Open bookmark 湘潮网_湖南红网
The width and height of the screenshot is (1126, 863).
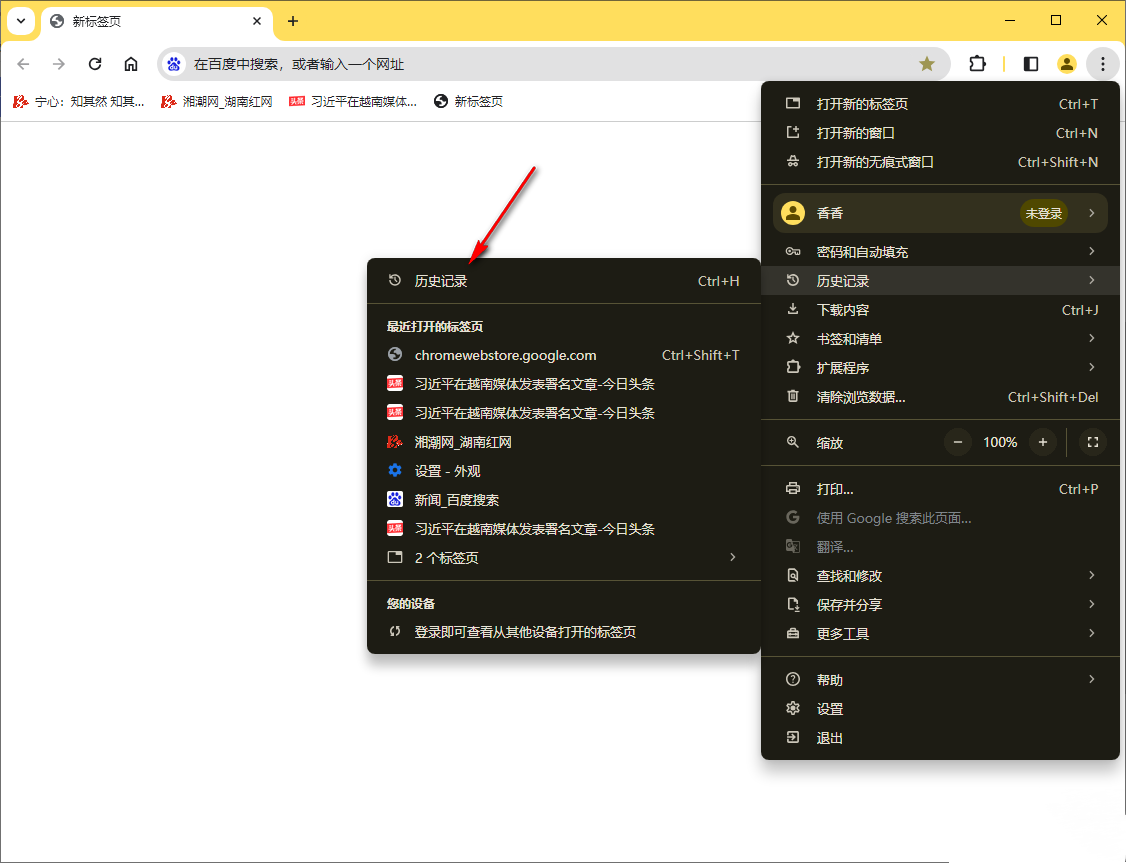[217, 101]
